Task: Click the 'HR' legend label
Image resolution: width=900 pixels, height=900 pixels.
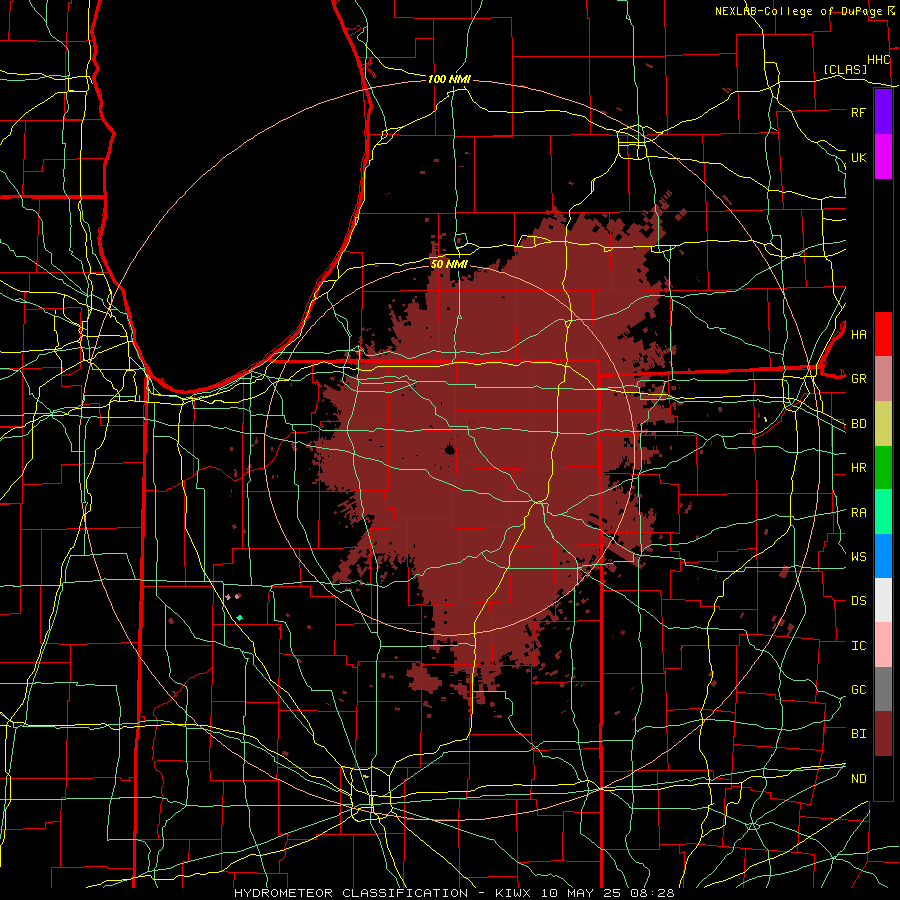Action: pos(858,468)
